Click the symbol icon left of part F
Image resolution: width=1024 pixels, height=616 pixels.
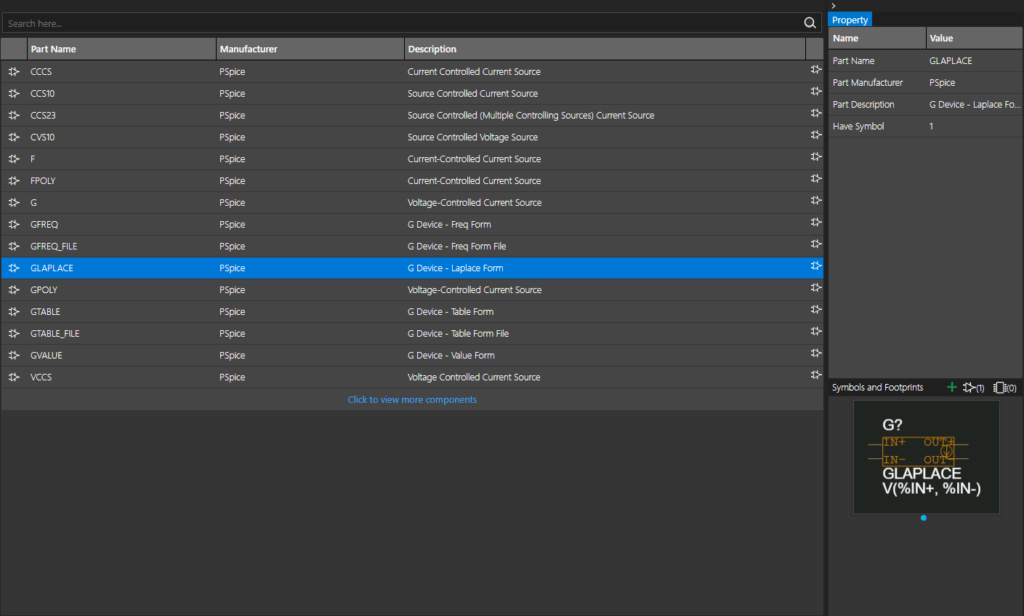point(14,159)
